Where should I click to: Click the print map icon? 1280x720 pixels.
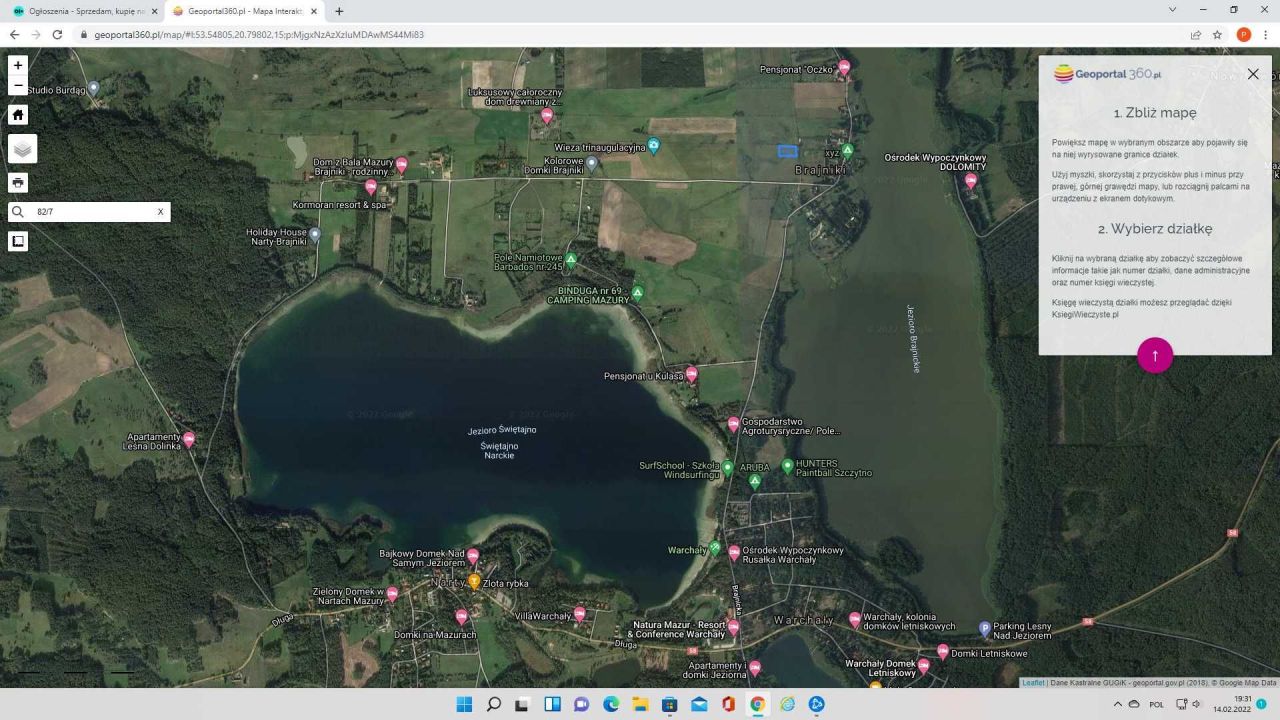click(x=17, y=182)
